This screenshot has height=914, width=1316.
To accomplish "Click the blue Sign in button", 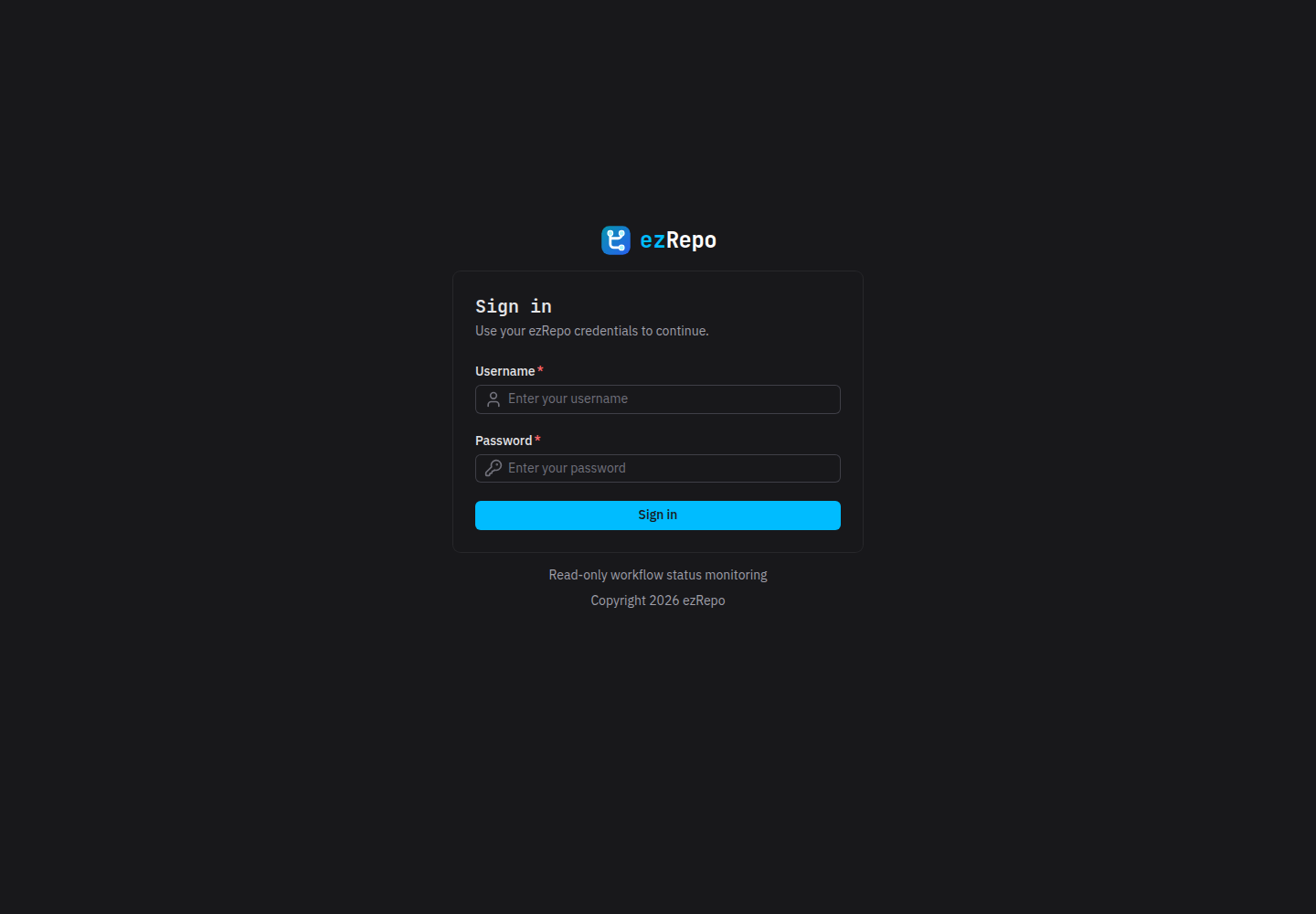I will (x=658, y=515).
